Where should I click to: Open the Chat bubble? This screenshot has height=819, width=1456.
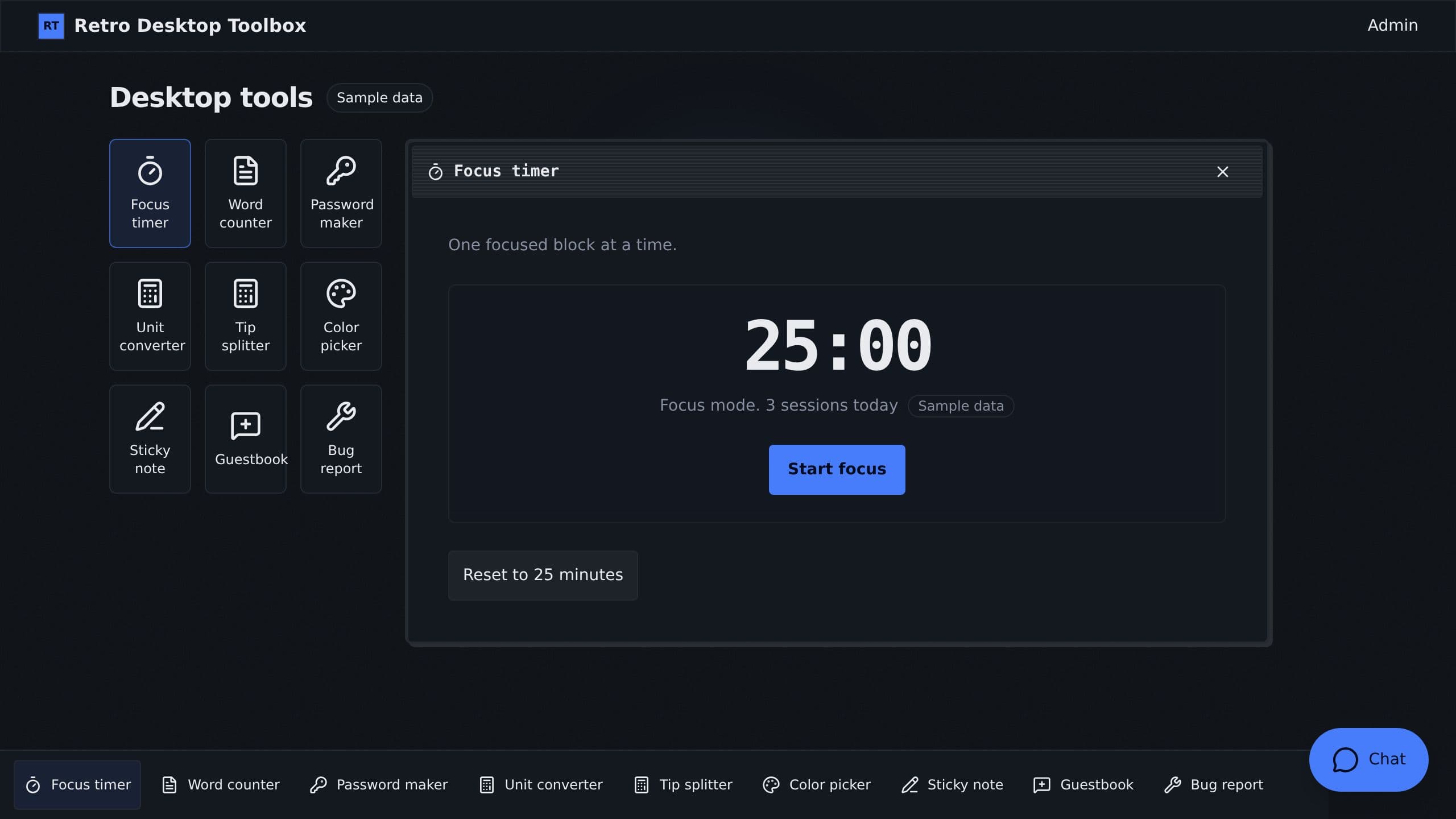point(1368,759)
